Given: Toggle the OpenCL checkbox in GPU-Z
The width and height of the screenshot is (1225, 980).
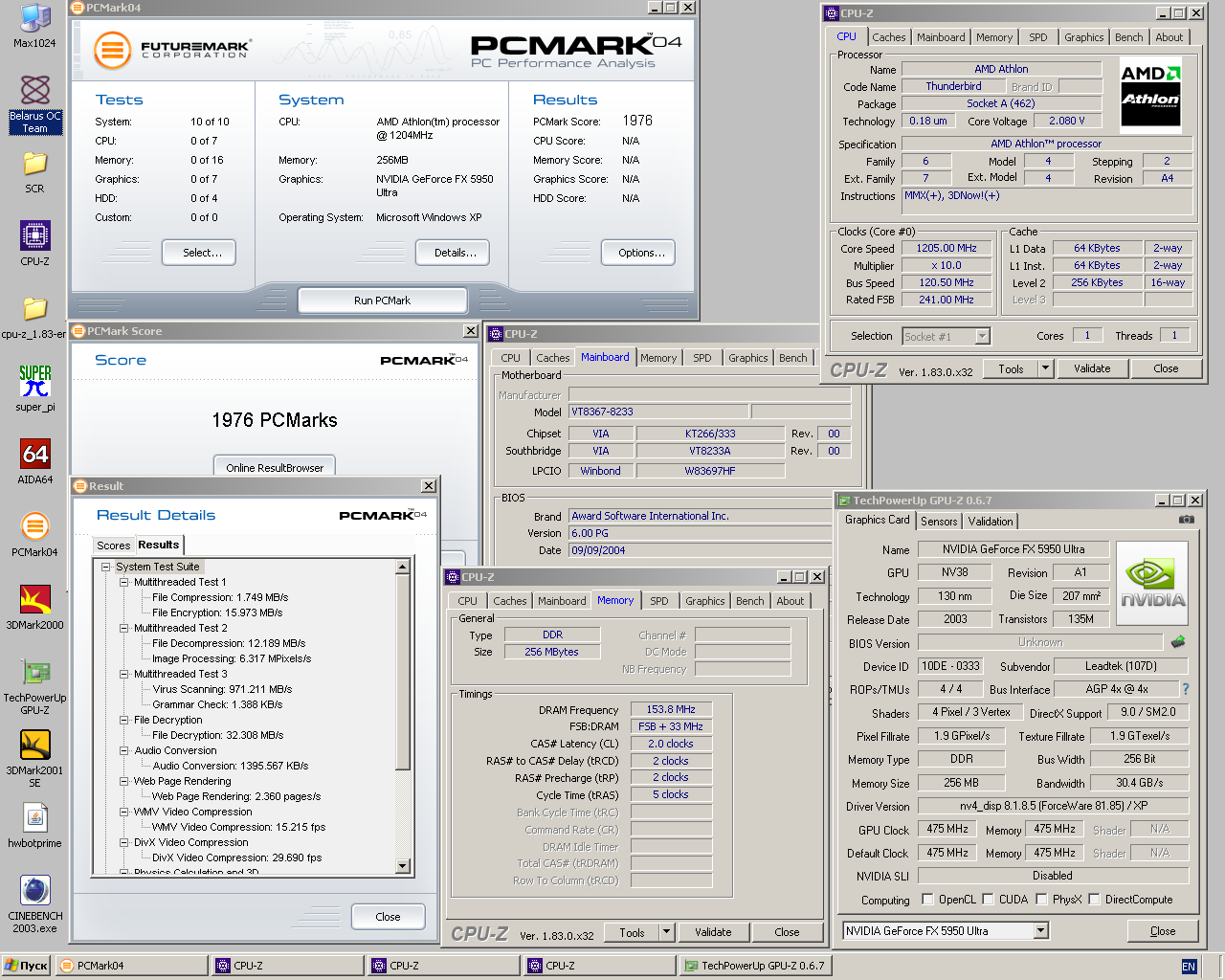Looking at the screenshot, I should click(927, 900).
